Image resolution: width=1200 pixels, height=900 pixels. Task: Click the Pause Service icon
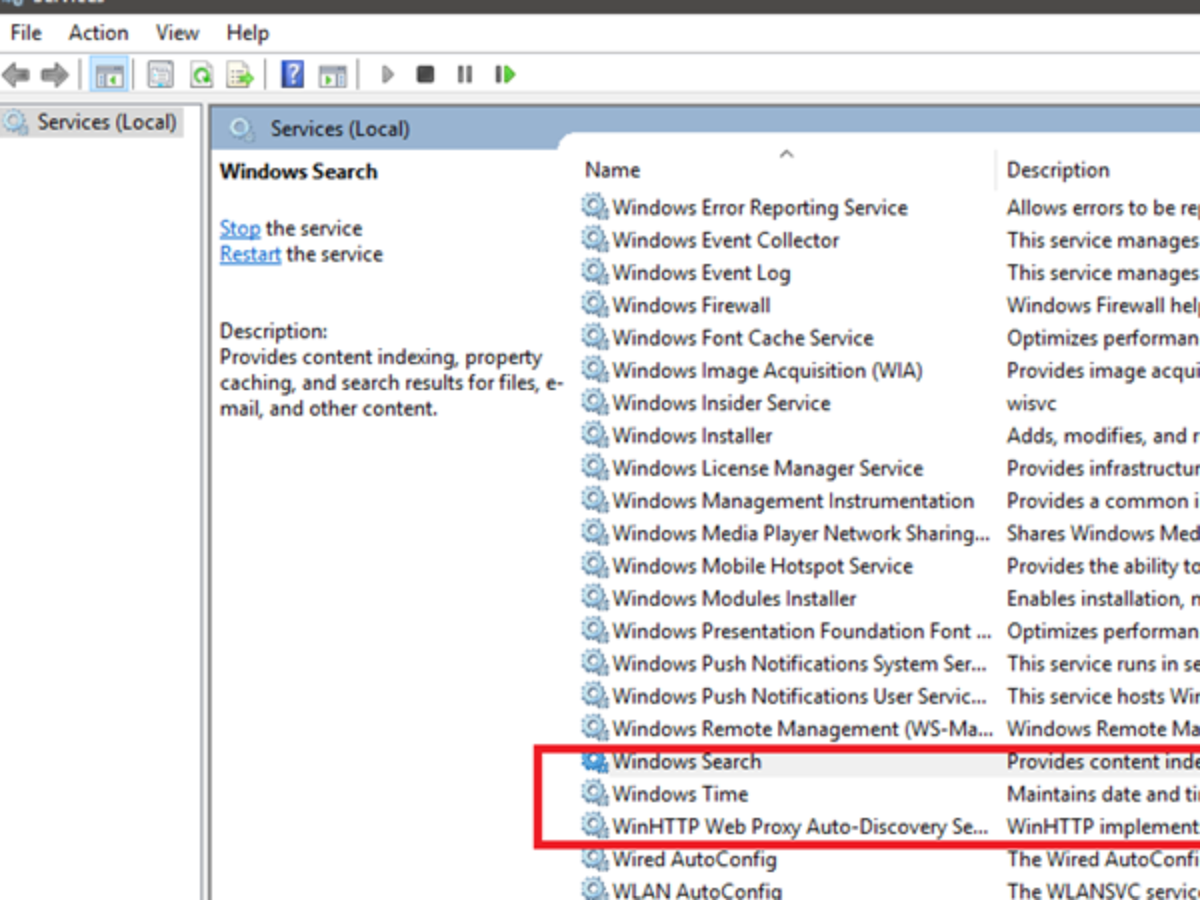pos(465,74)
